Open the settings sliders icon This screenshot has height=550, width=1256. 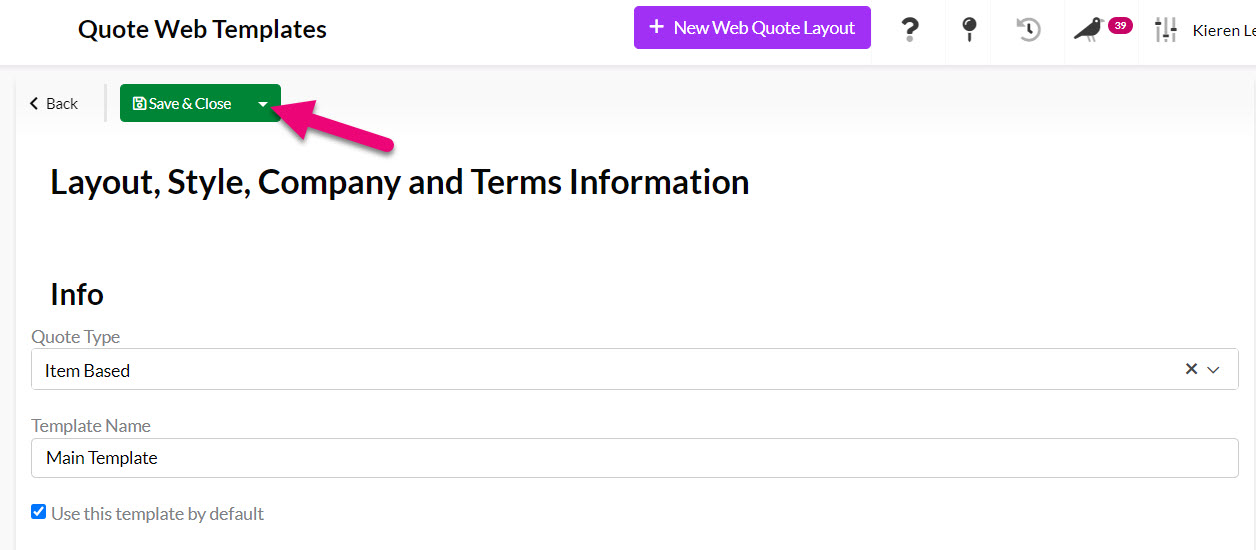[x=1165, y=30]
